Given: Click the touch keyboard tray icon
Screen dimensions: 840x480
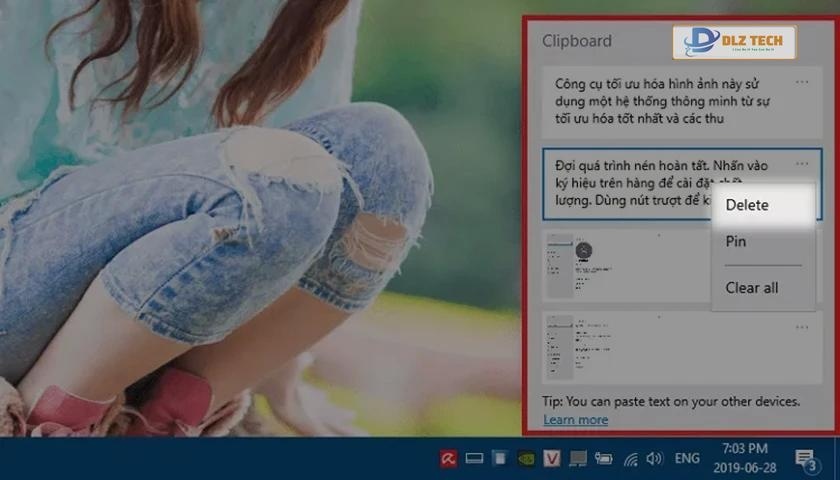Looking at the screenshot, I should 475,459.
